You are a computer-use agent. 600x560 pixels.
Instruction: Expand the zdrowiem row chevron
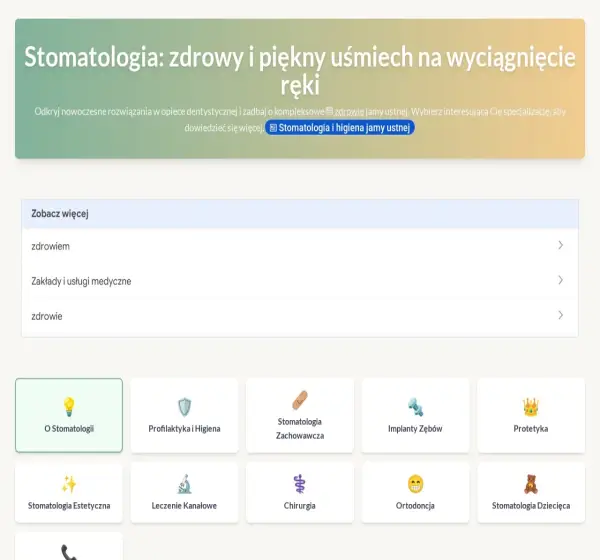(560, 245)
